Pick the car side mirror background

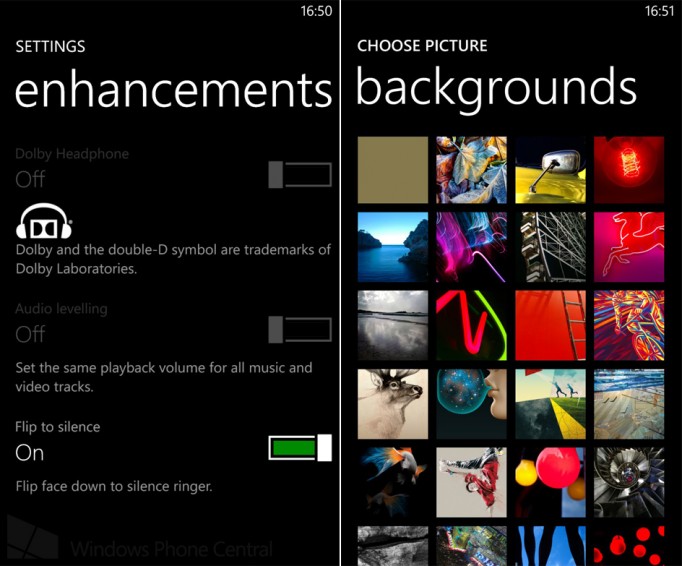[550, 170]
